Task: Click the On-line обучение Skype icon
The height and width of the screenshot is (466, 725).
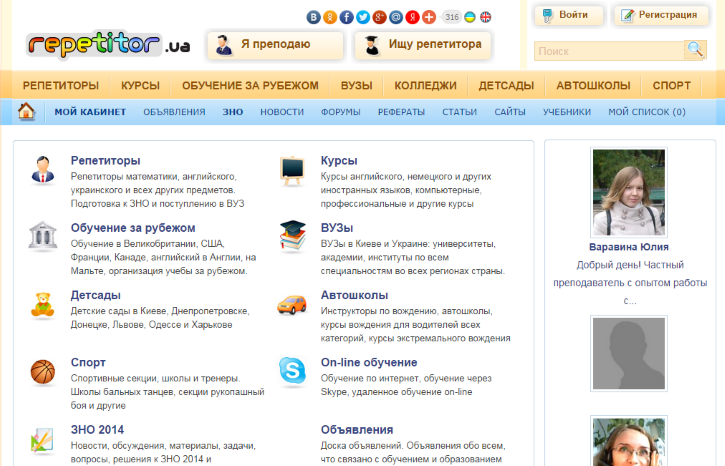Action: 293,370
